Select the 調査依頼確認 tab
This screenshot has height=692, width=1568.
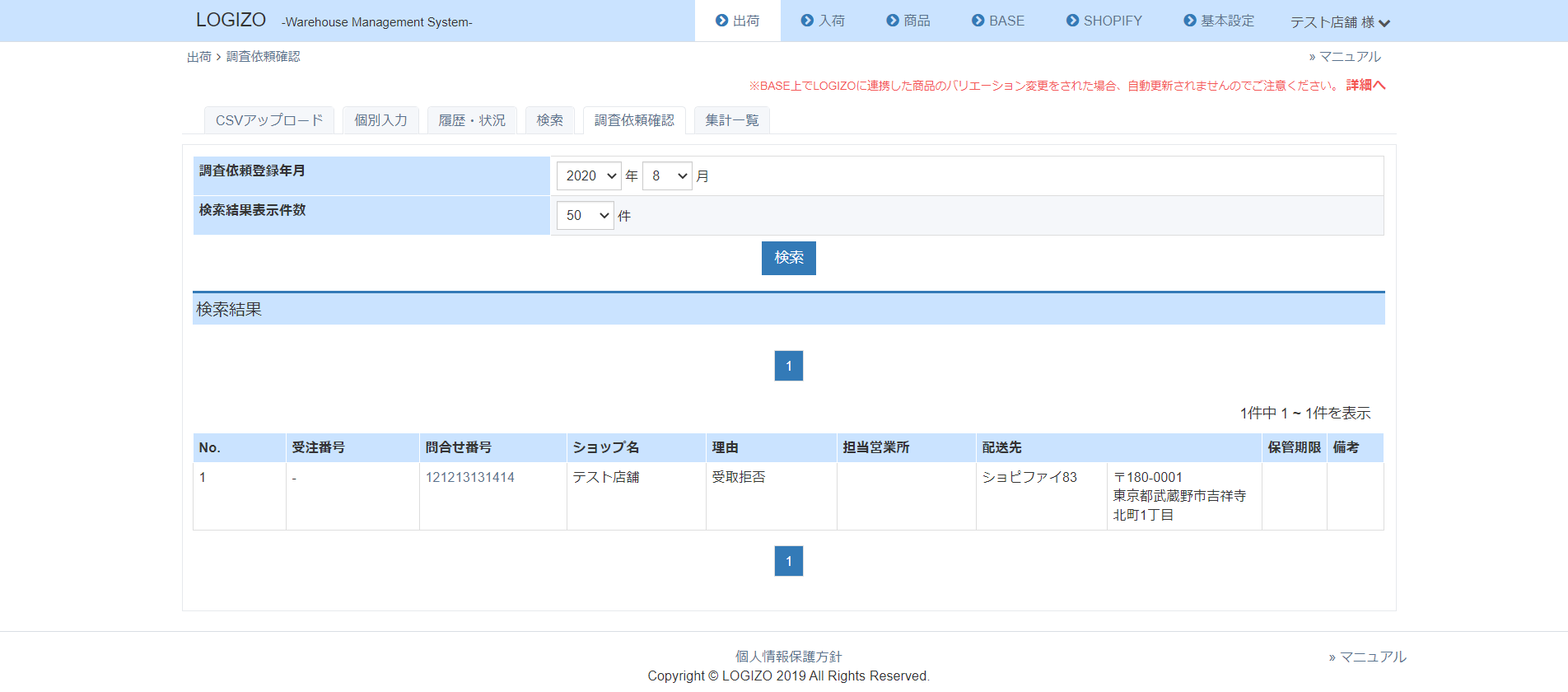click(634, 120)
